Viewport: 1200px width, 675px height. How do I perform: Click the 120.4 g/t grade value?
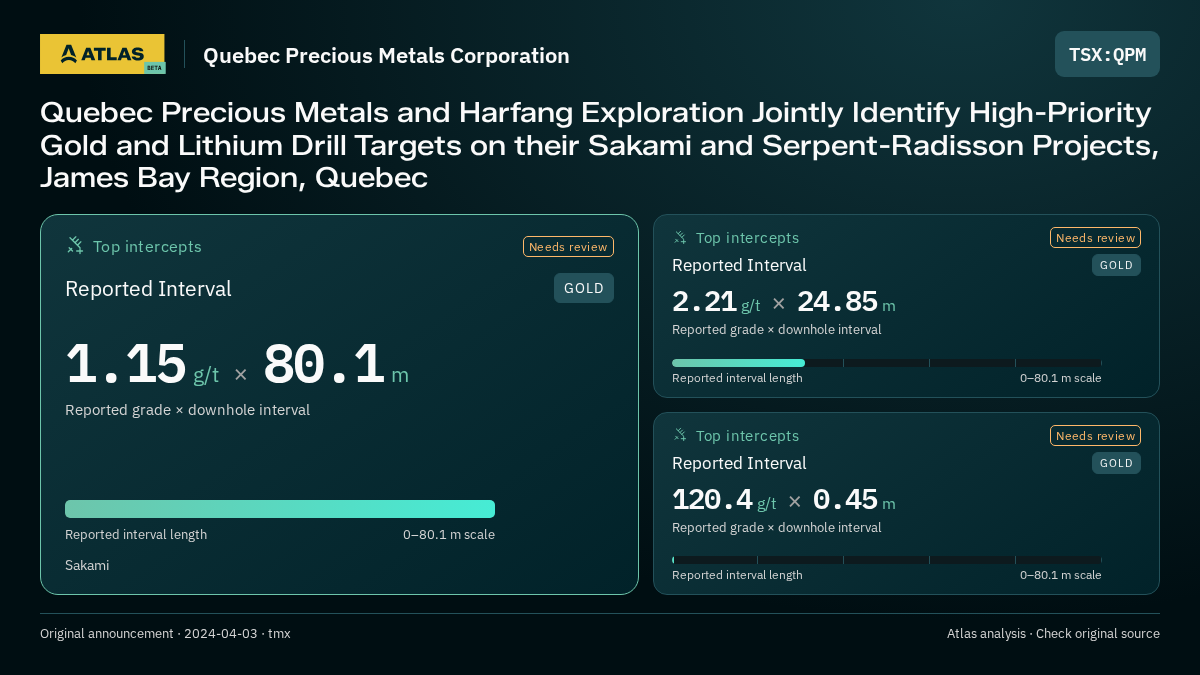point(724,500)
